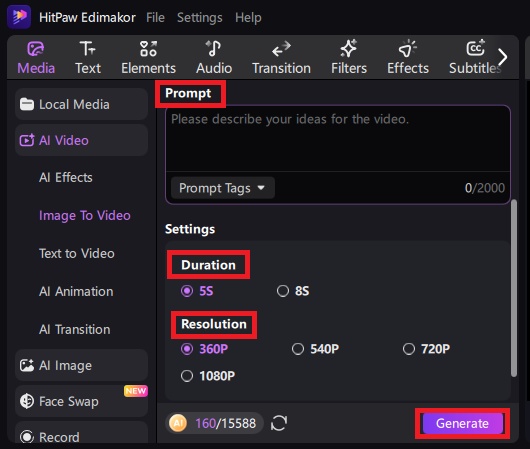Select the Audio tool icon
This screenshot has height=449, width=530.
click(x=214, y=49)
